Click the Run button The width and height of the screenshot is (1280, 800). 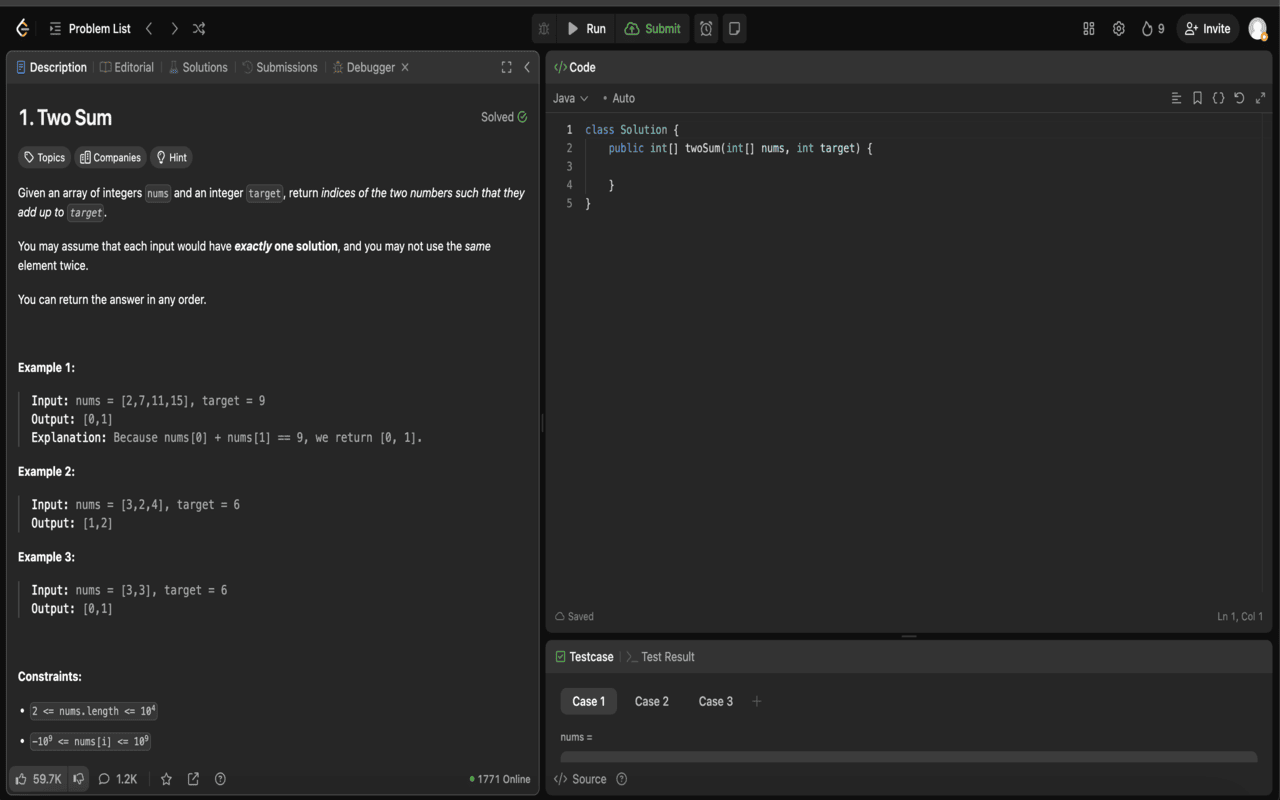click(x=586, y=29)
